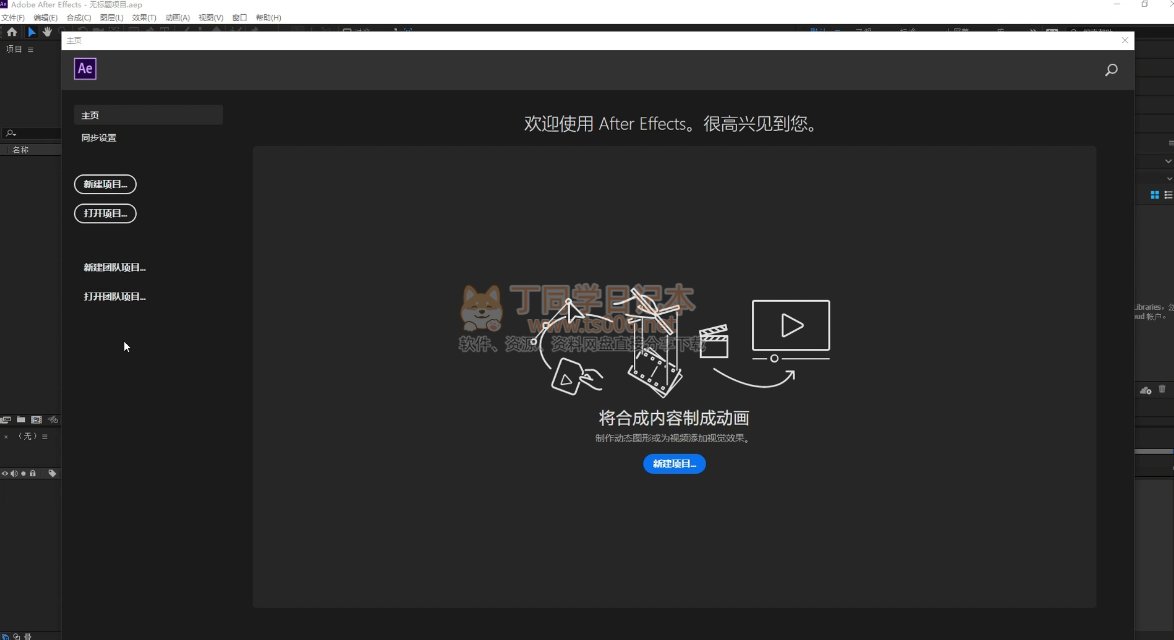
Task: Click the first timeline switch icon at bottom left
Action: 5,636
